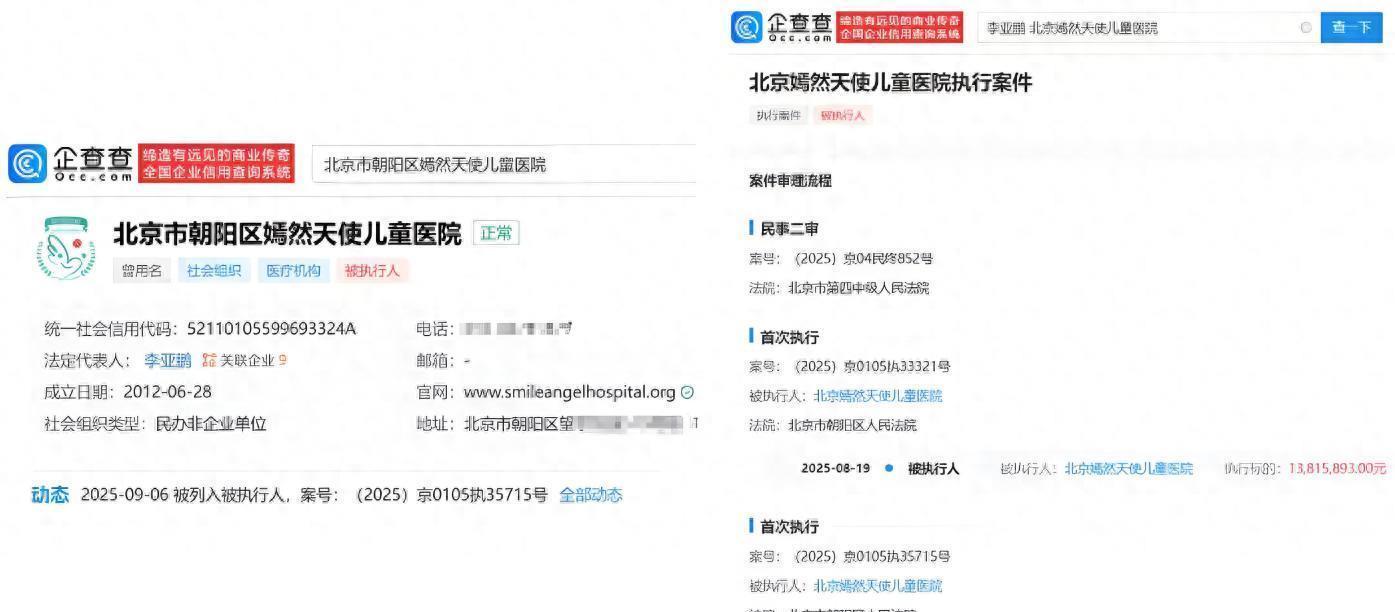
Task: Select the 曾用名 tag
Action: 142,271
